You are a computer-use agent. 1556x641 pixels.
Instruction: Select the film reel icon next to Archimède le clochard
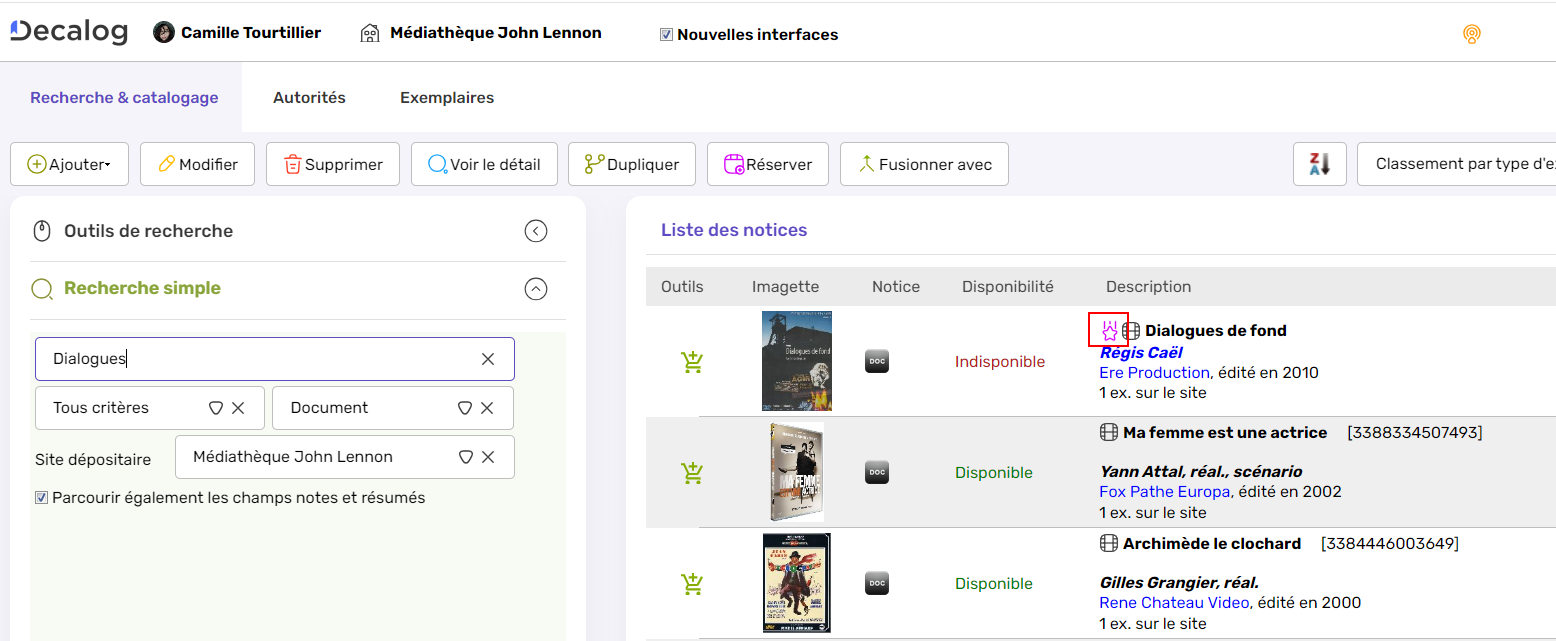coord(1108,543)
